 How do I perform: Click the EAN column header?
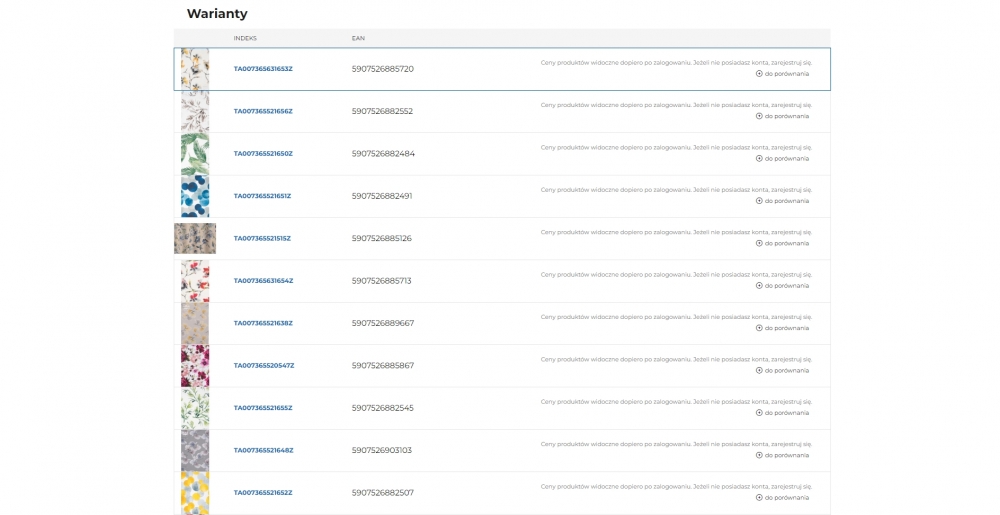[x=358, y=38]
